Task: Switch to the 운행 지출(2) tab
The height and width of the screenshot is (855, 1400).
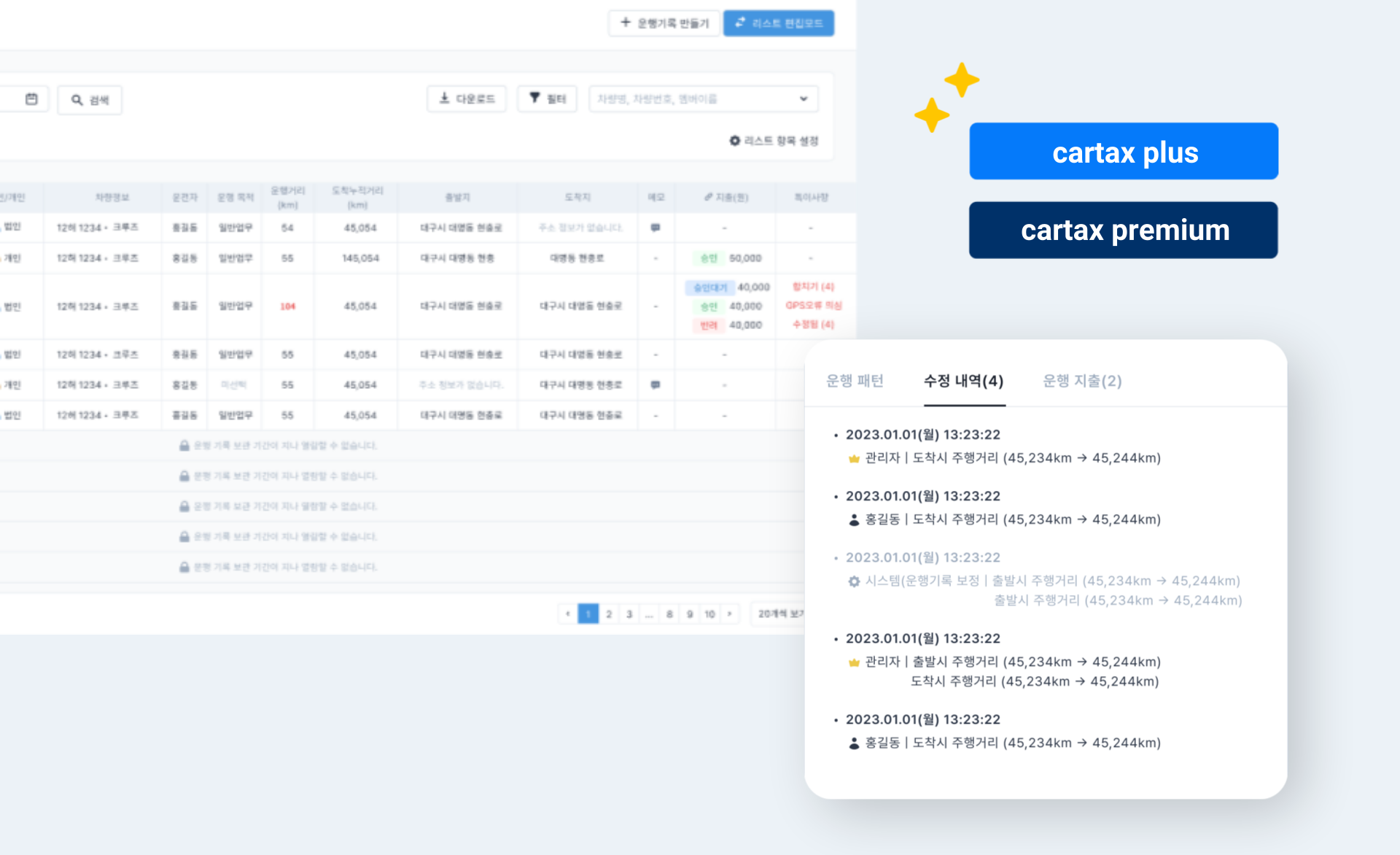Action: point(1082,381)
